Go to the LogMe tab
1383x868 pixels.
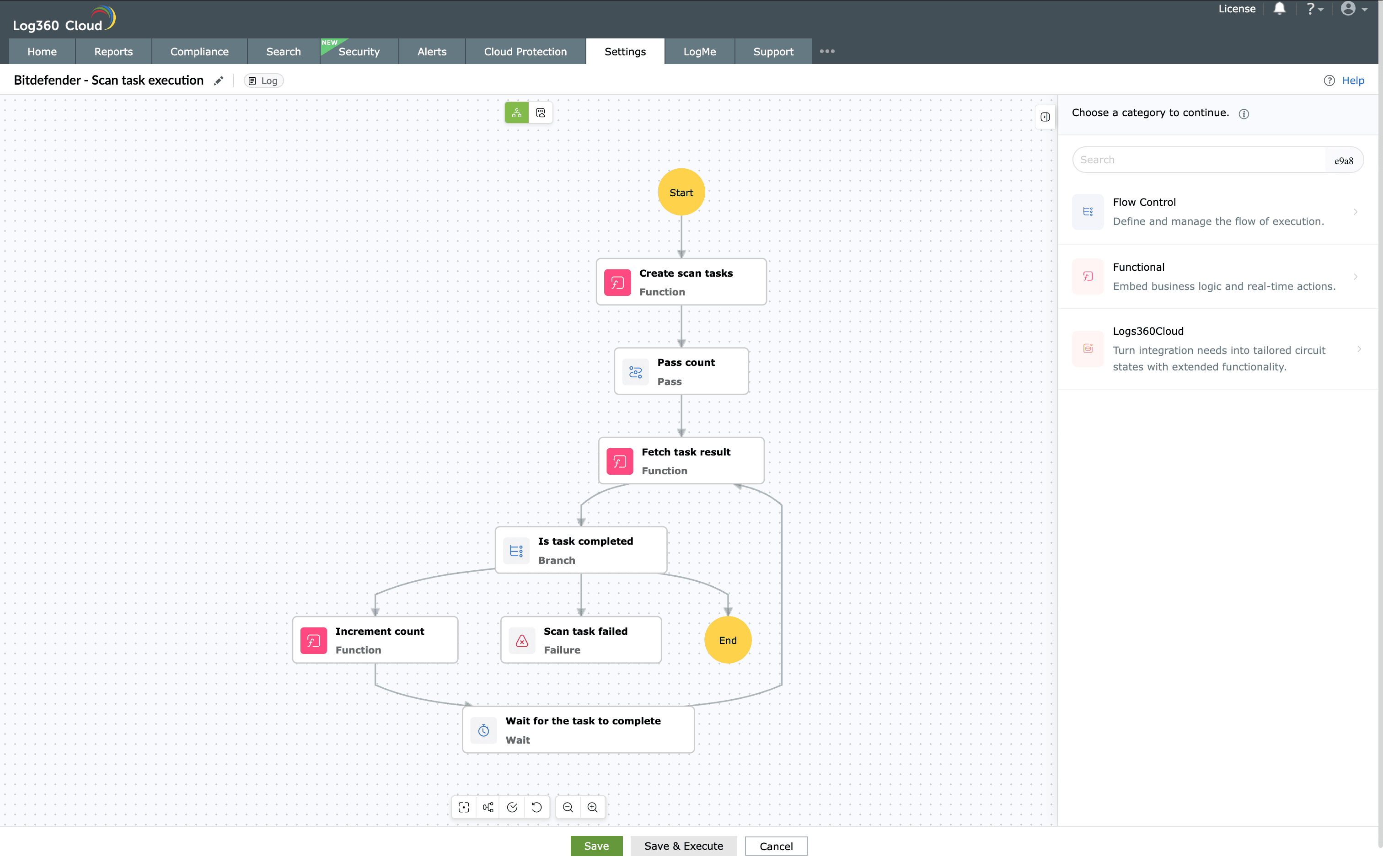(x=699, y=51)
